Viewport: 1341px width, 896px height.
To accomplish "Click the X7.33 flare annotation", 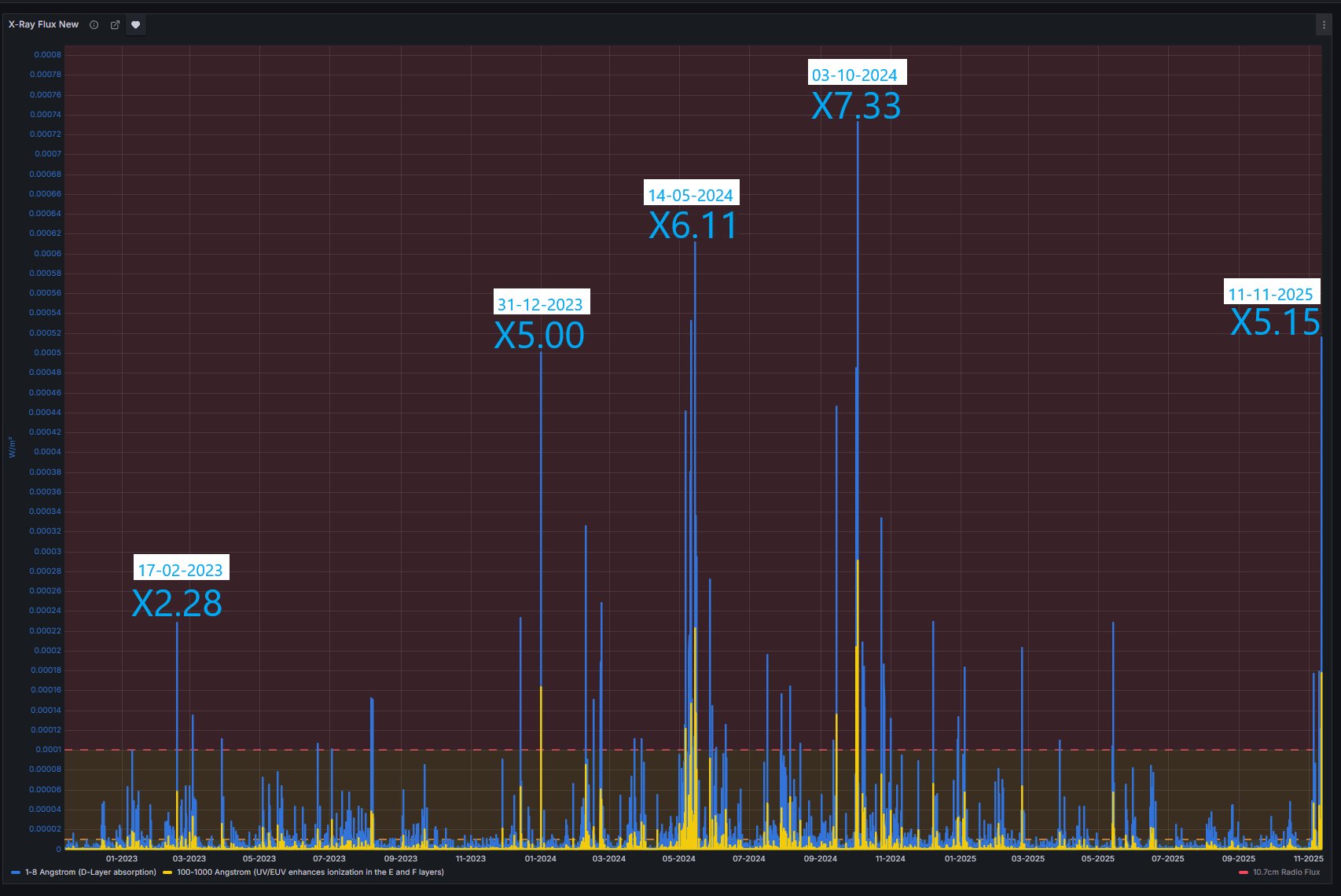I will point(856,107).
